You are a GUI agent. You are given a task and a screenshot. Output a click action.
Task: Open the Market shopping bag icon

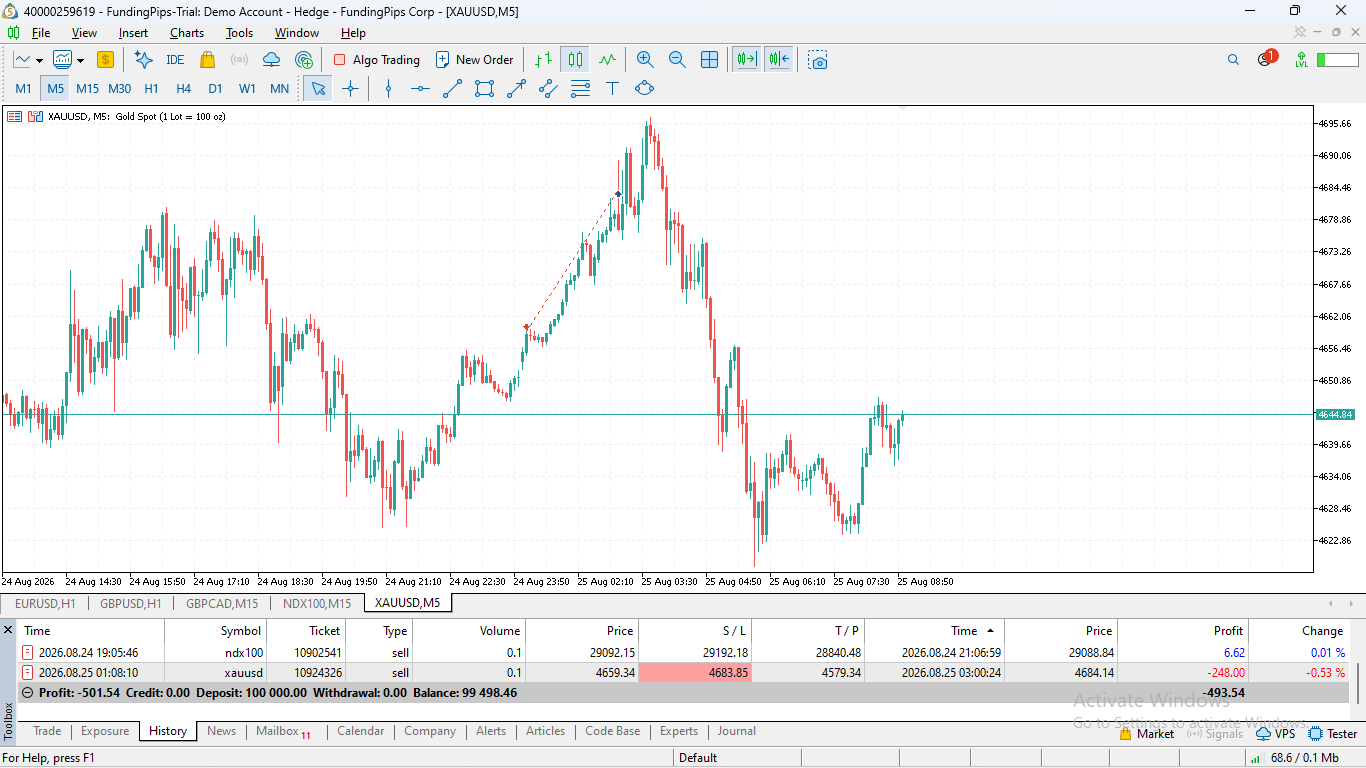(x=207, y=60)
